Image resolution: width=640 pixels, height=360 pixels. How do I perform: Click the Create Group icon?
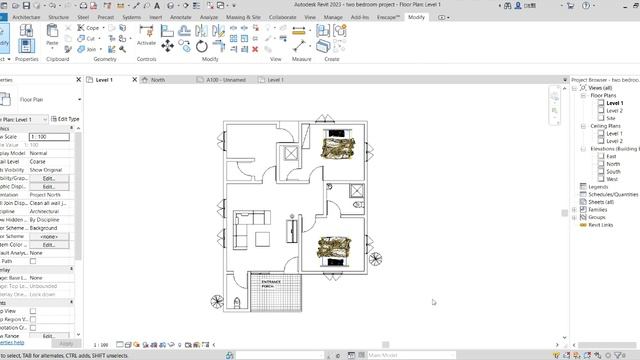[x=340, y=31]
